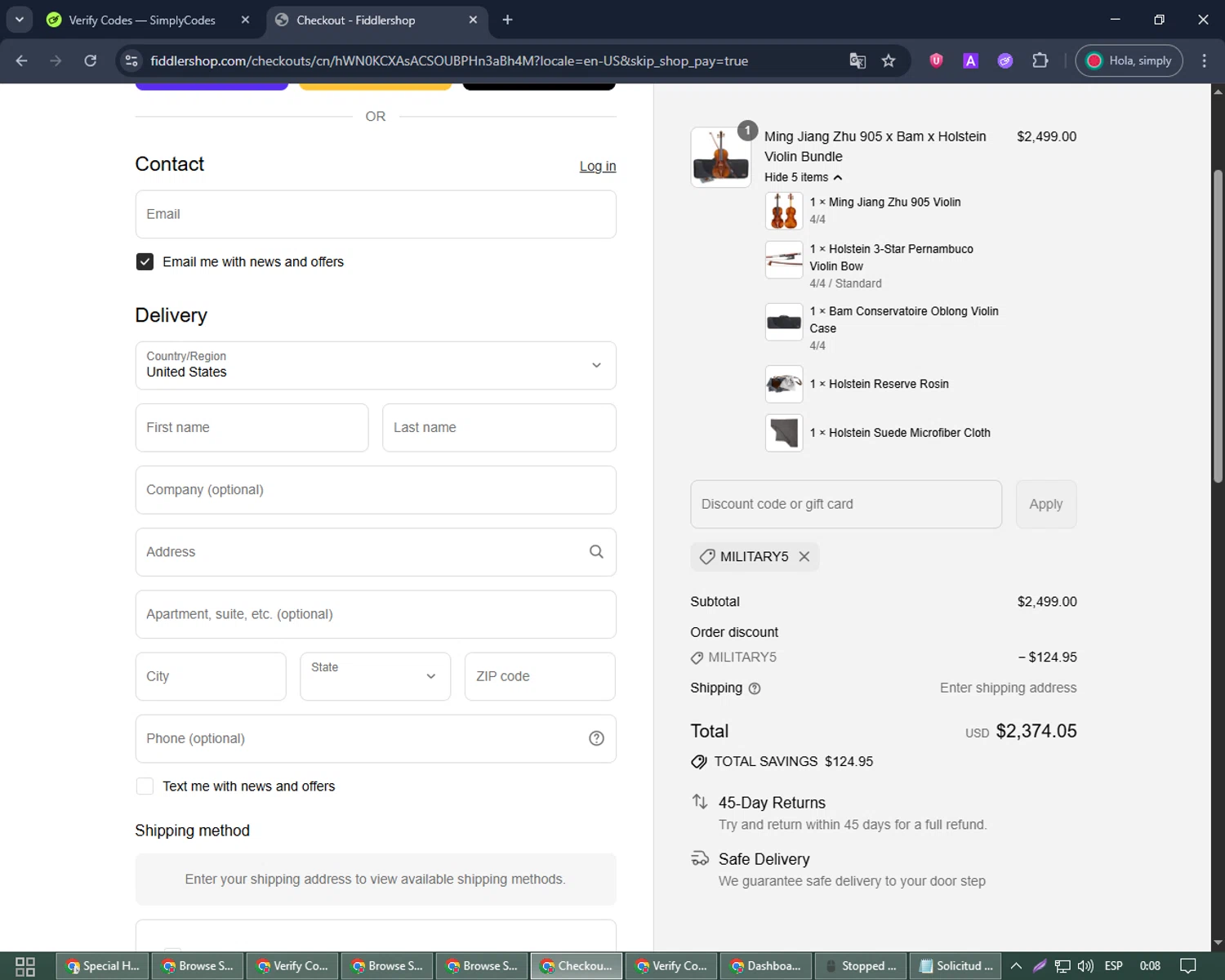Click the TOTAL SAVINGS $124.95 text
Screen dimensions: 1225x980
click(793, 761)
